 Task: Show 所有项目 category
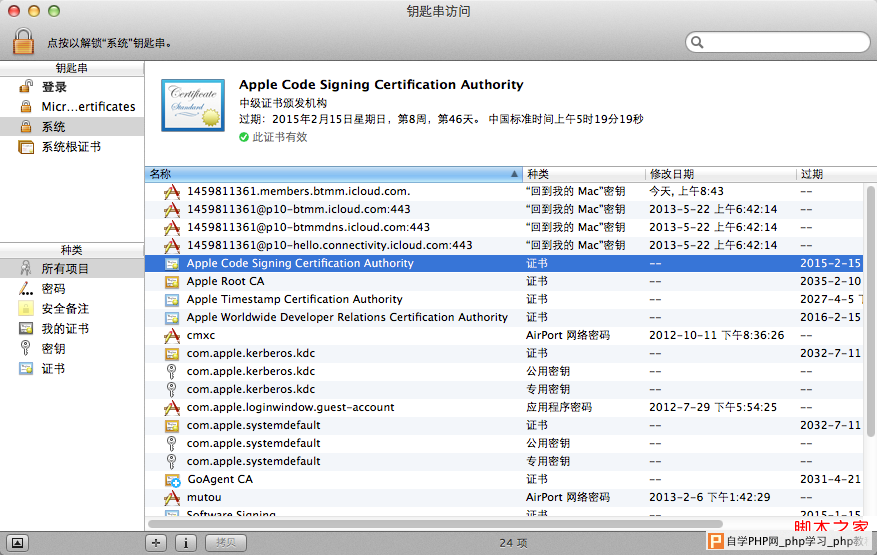[72, 269]
